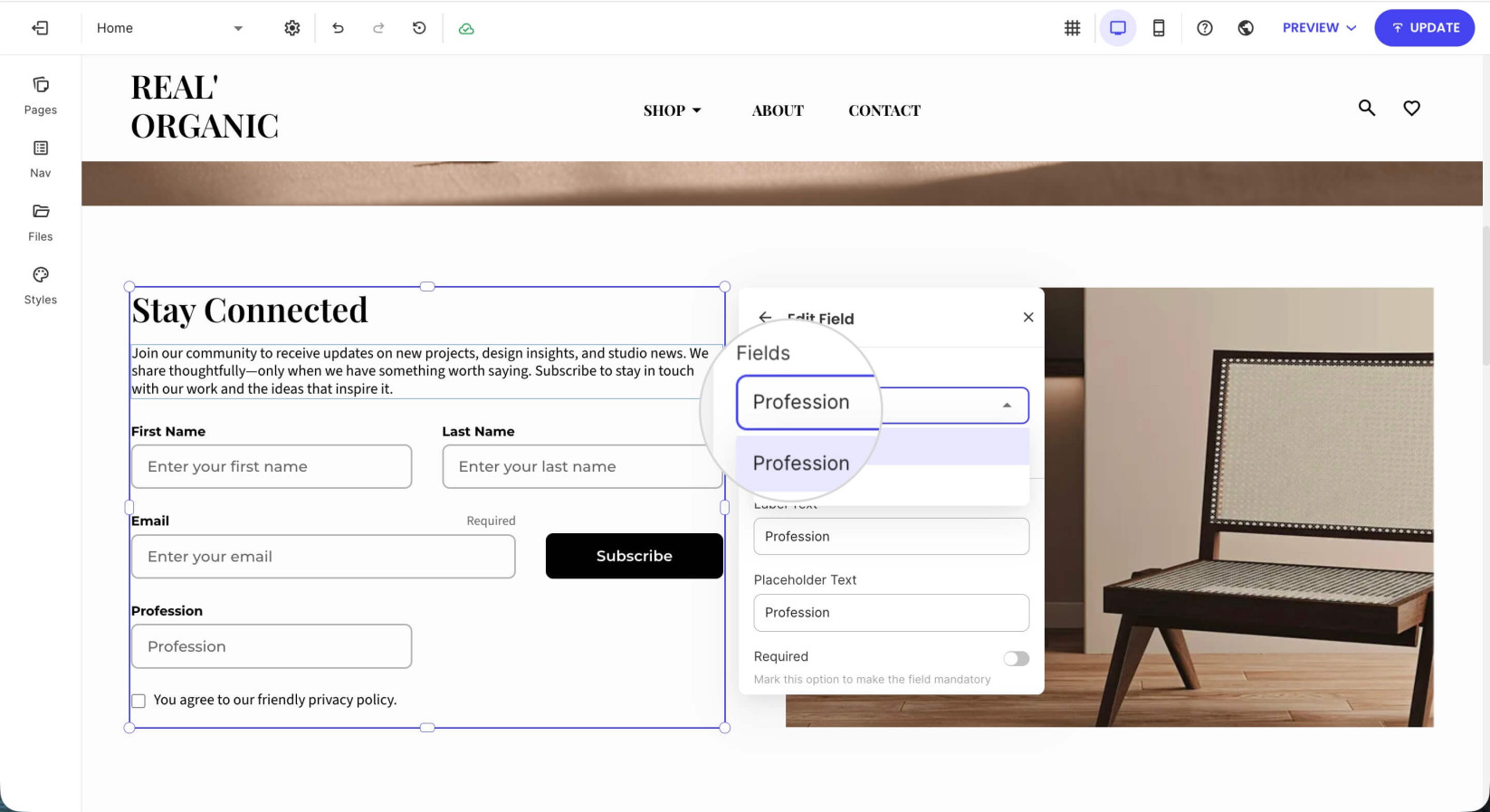Click the Email input field

pos(323,557)
